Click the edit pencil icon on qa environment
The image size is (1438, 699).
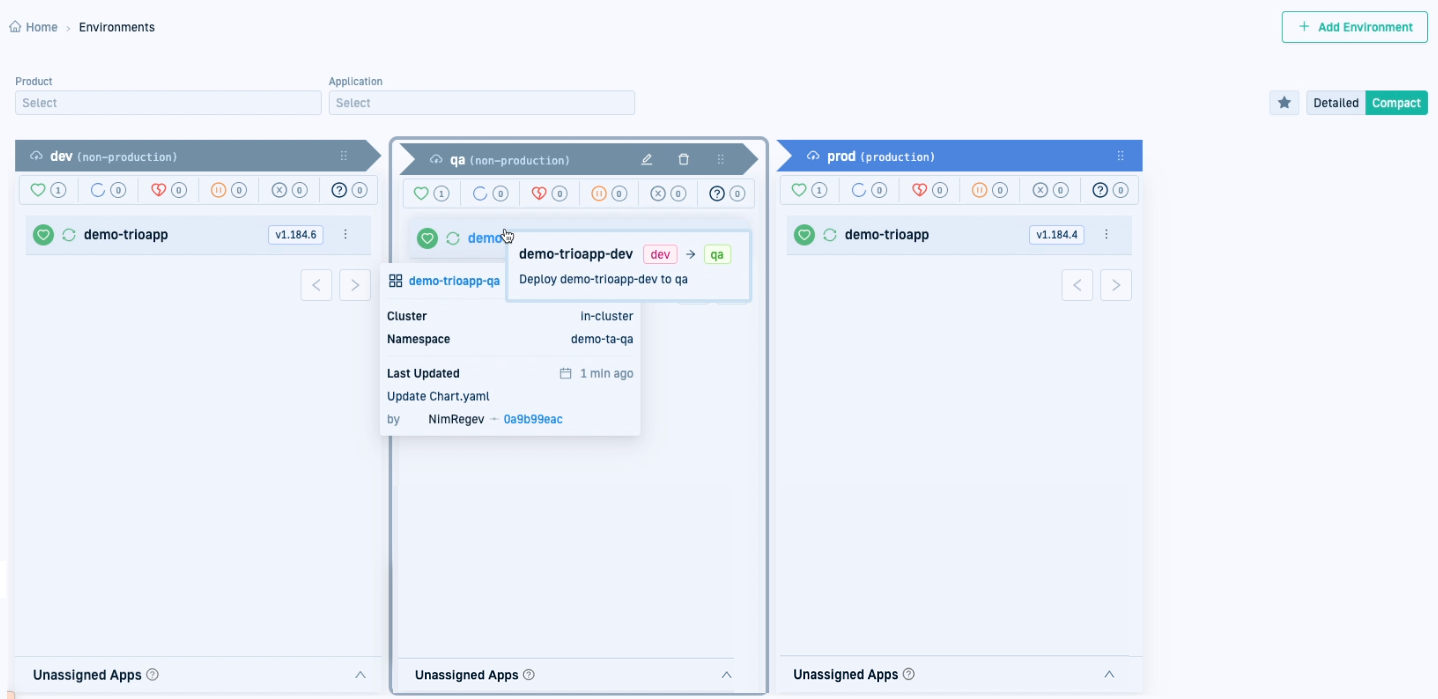(x=647, y=159)
